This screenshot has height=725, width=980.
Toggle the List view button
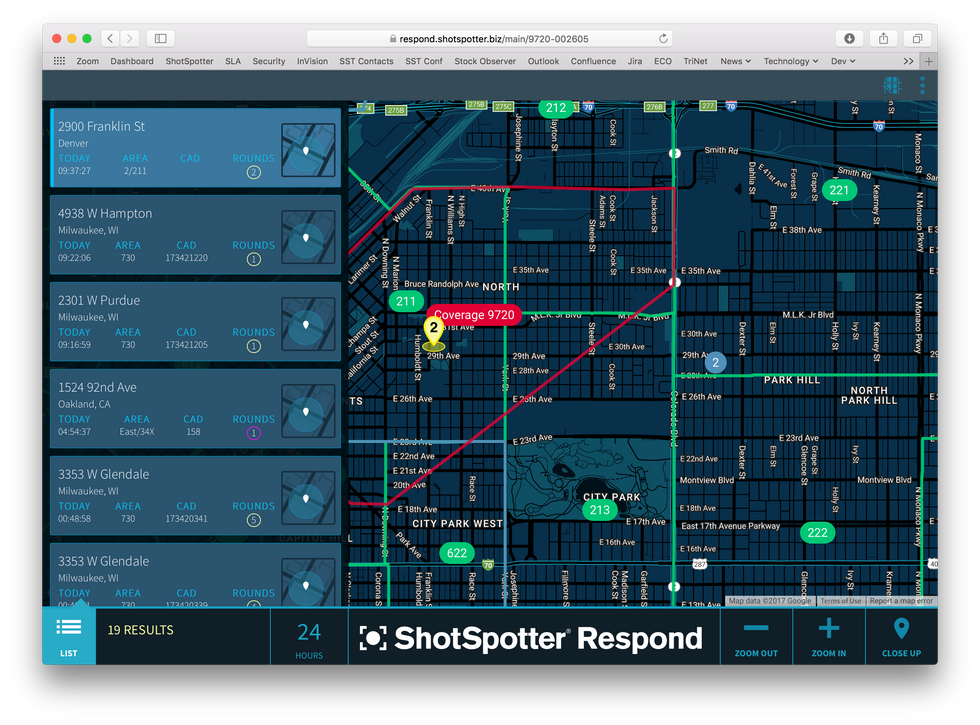click(69, 636)
